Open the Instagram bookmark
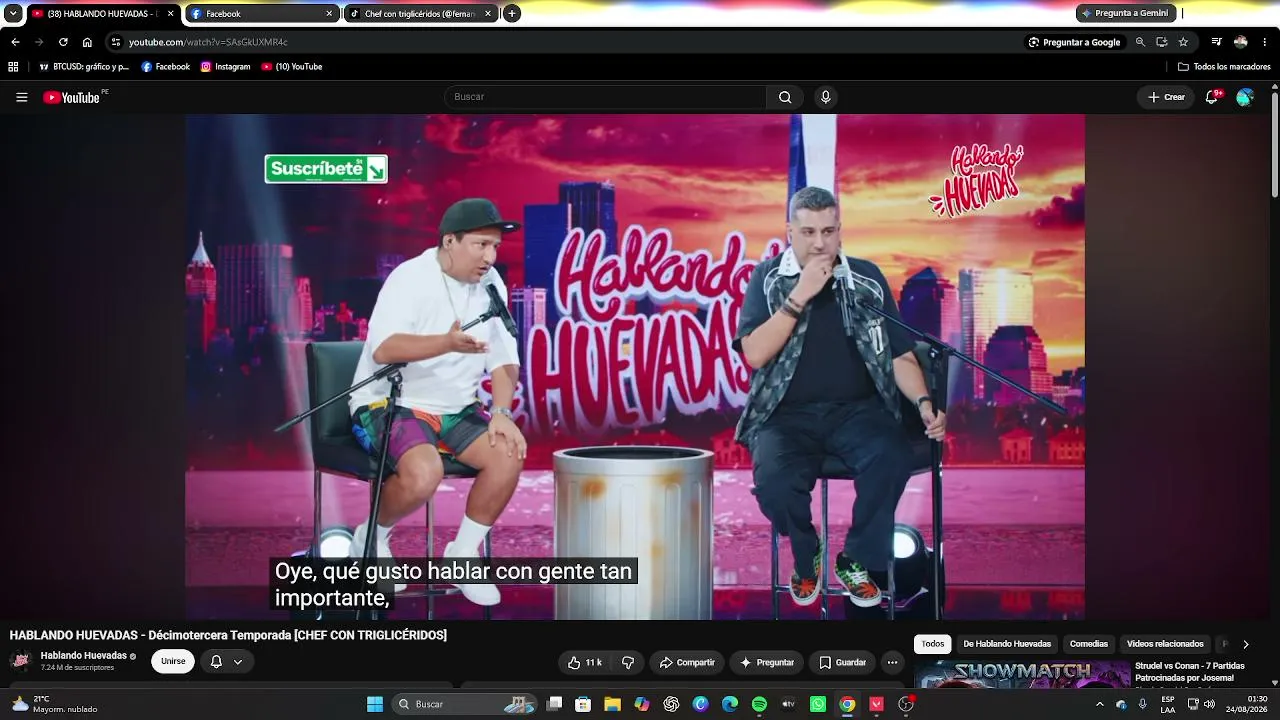Image resolution: width=1280 pixels, height=720 pixels. pyautogui.click(x=226, y=67)
